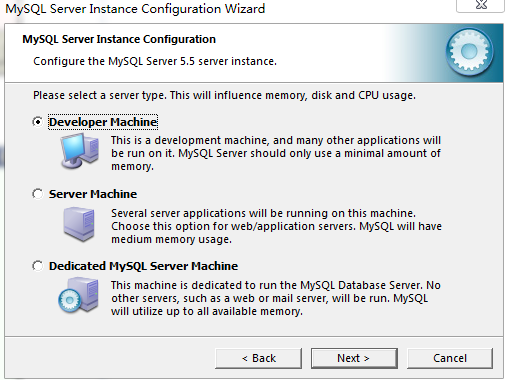Click the Dedicated MySQL Server gear icon

[79, 296]
